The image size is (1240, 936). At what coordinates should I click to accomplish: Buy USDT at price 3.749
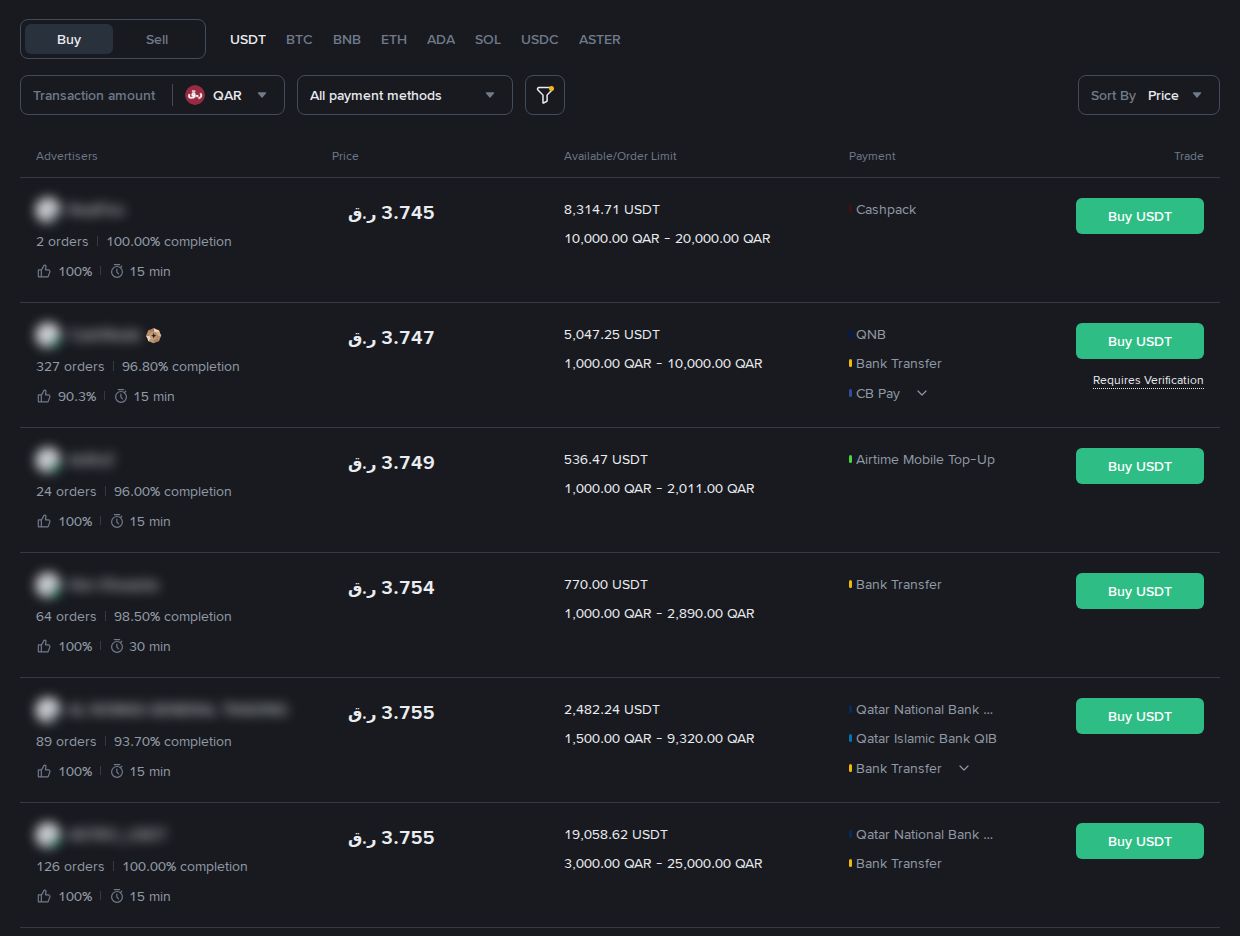[x=1140, y=466]
